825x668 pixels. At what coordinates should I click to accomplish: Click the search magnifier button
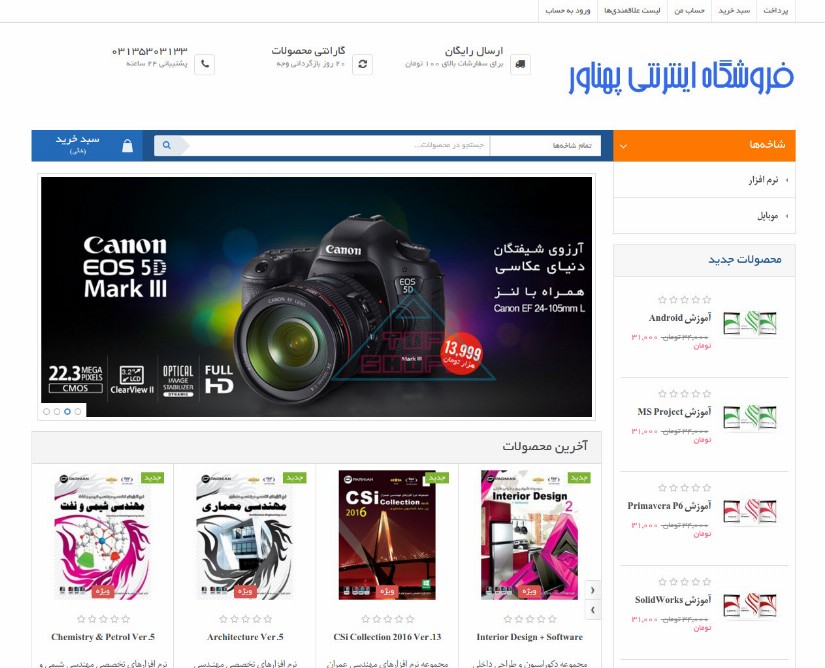point(167,145)
